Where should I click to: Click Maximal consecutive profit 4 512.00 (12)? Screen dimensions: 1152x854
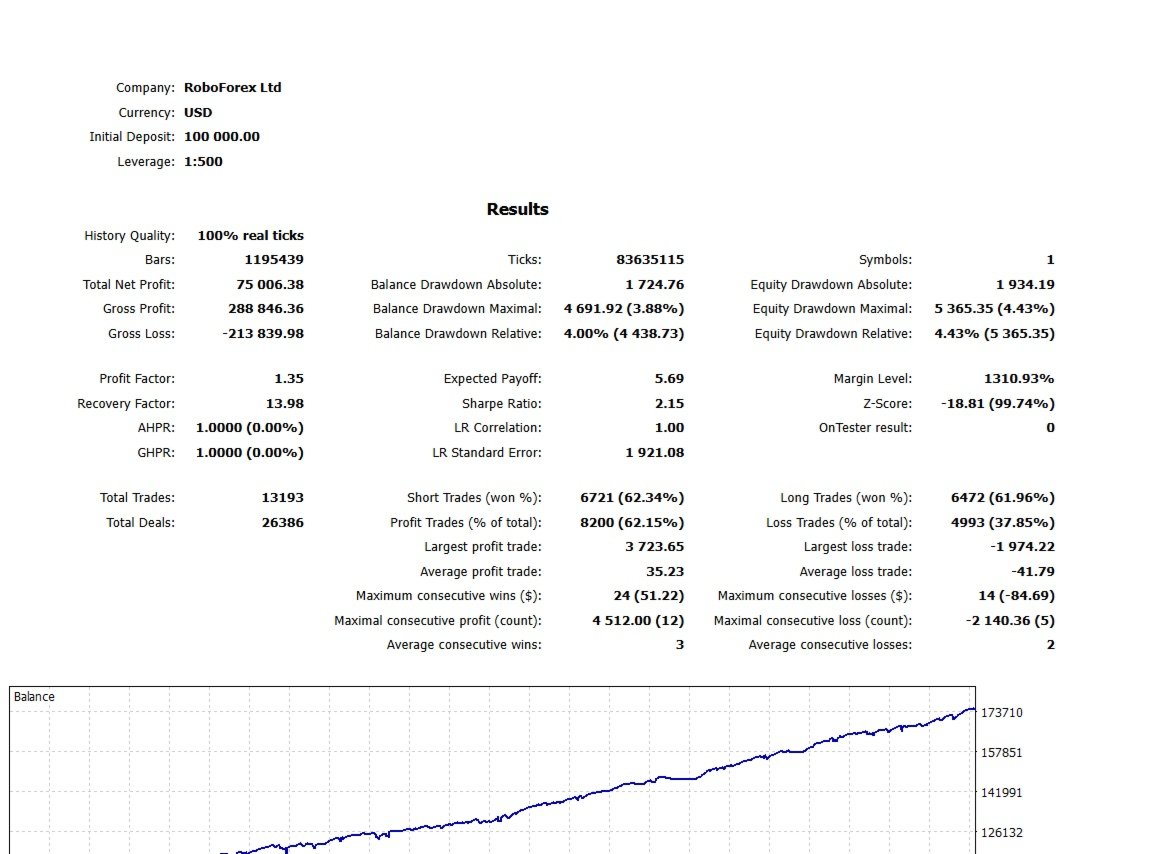coord(638,621)
